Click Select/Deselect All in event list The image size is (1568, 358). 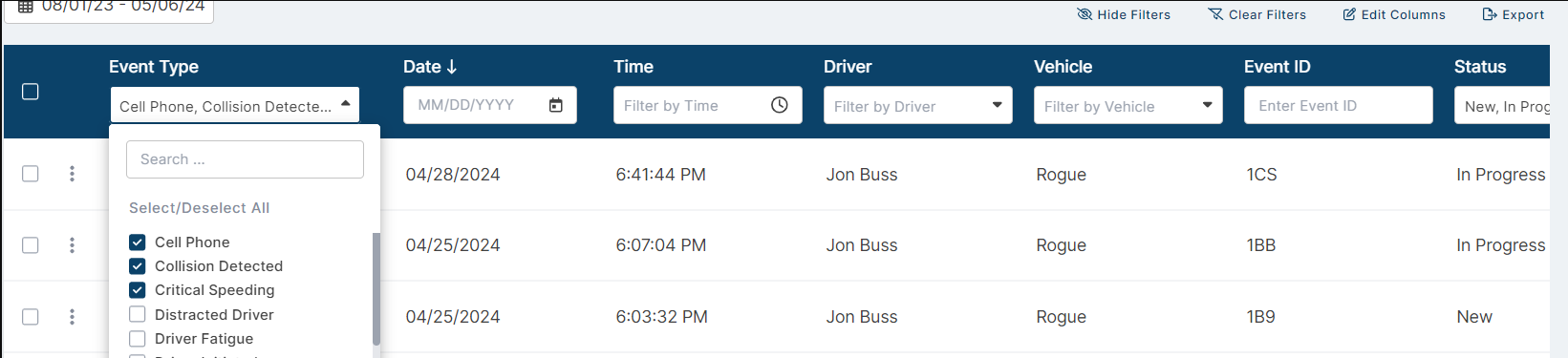click(199, 208)
